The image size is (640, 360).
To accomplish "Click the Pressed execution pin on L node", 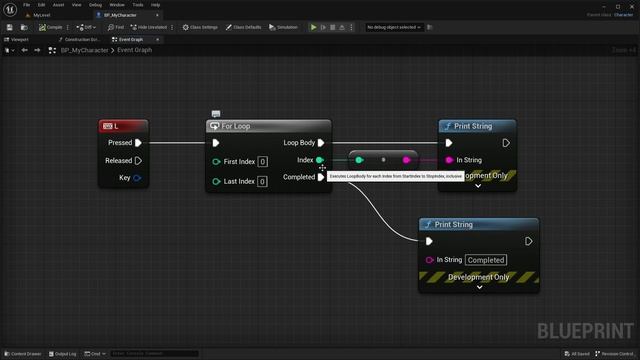I will [x=138, y=143].
